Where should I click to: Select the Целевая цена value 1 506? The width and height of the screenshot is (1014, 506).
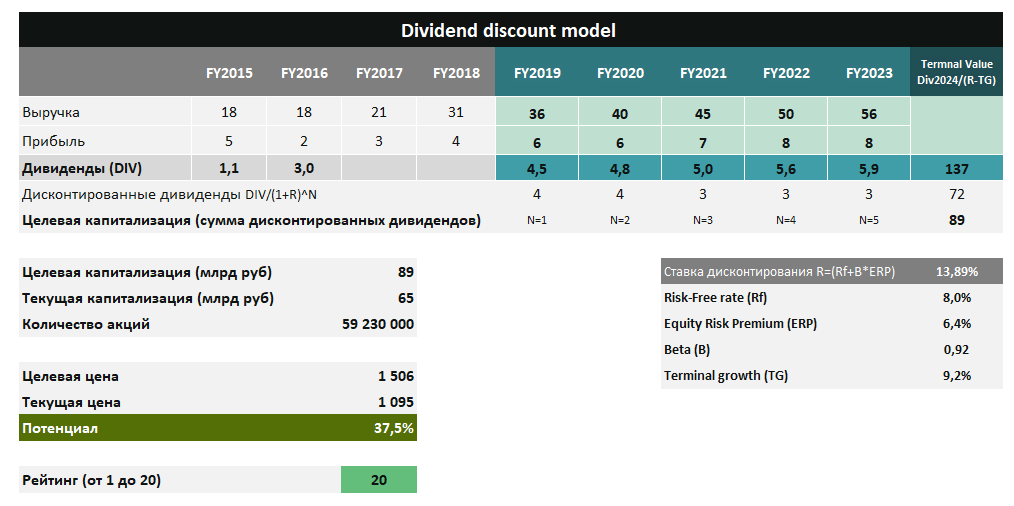395,376
